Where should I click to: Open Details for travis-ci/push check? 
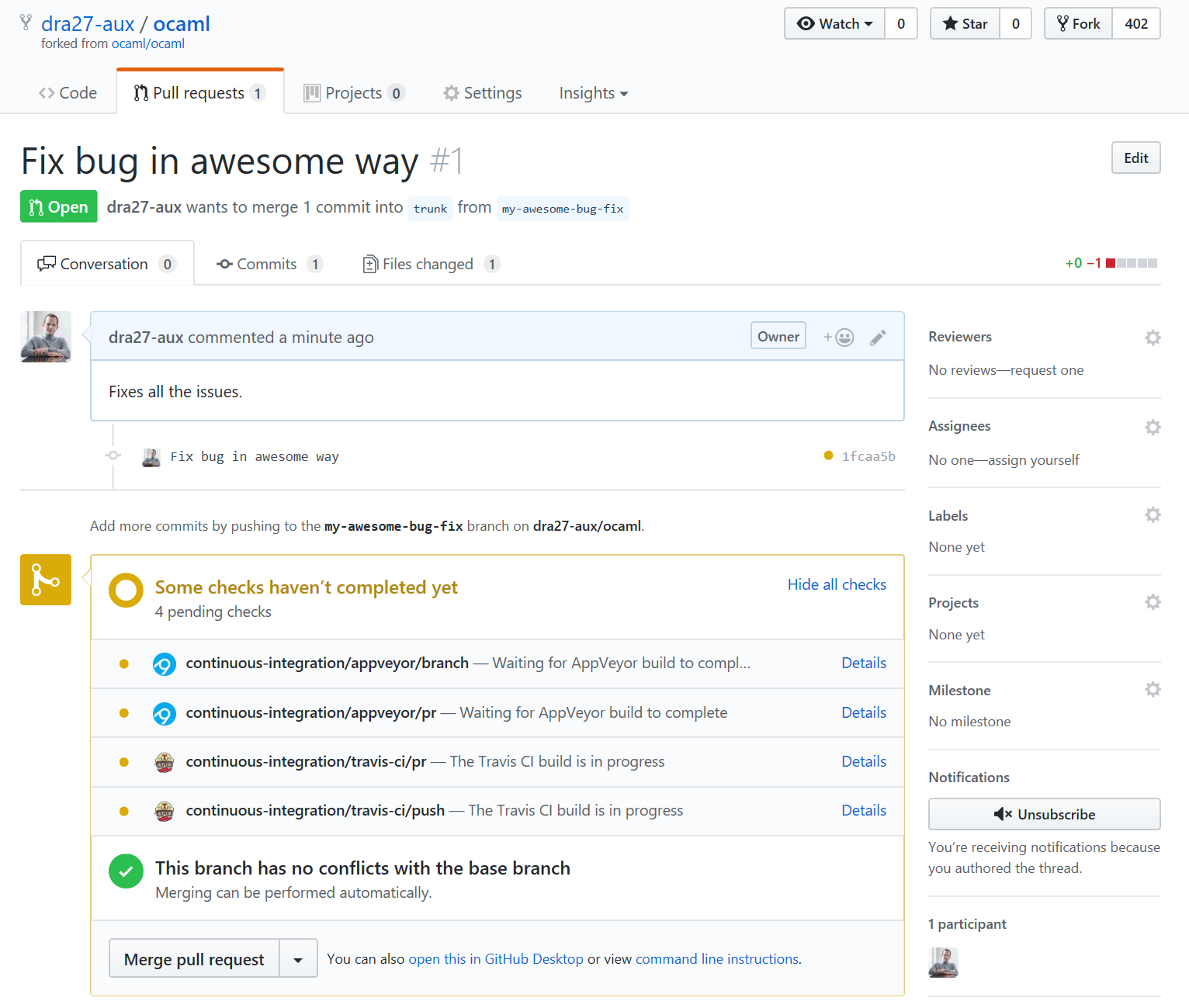coord(864,810)
